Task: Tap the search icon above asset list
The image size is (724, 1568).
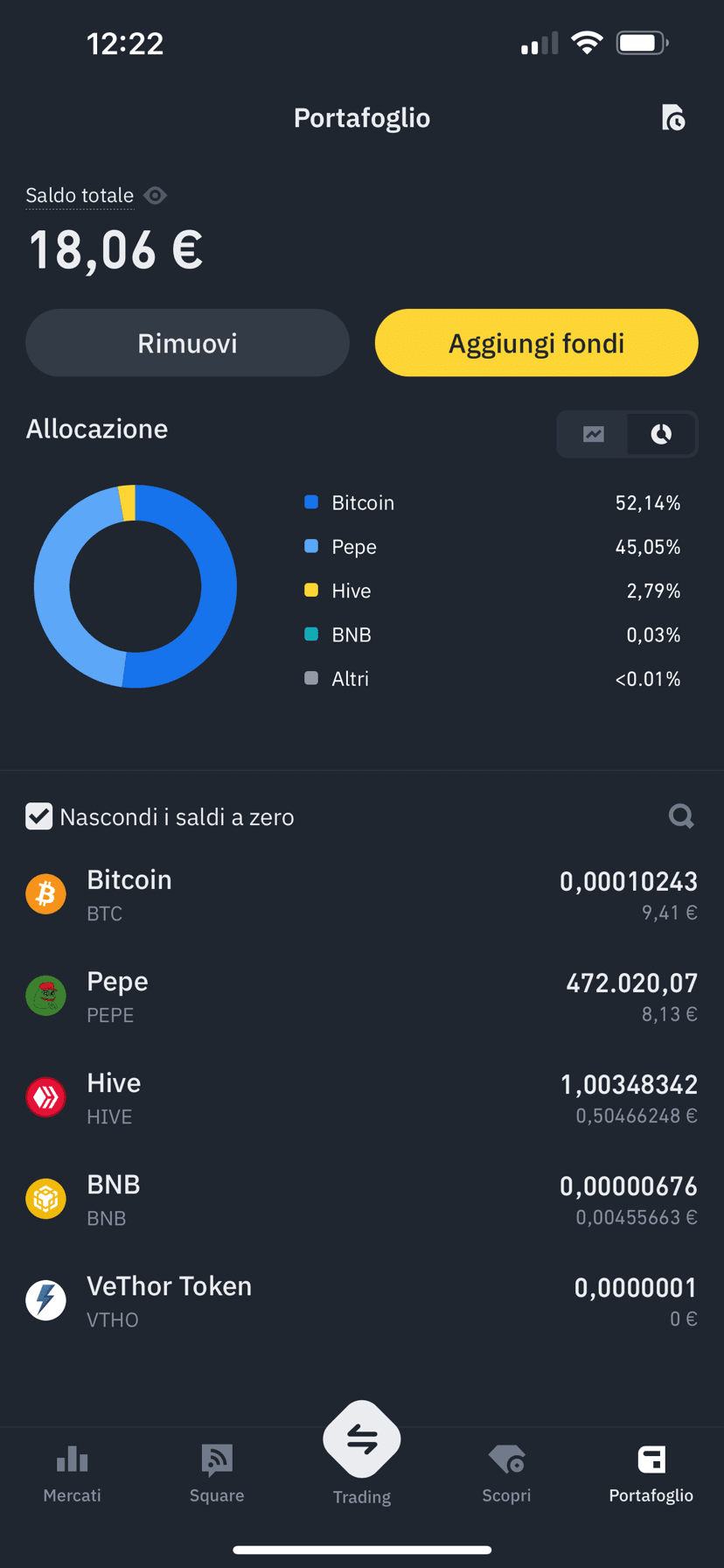Action: (681, 816)
